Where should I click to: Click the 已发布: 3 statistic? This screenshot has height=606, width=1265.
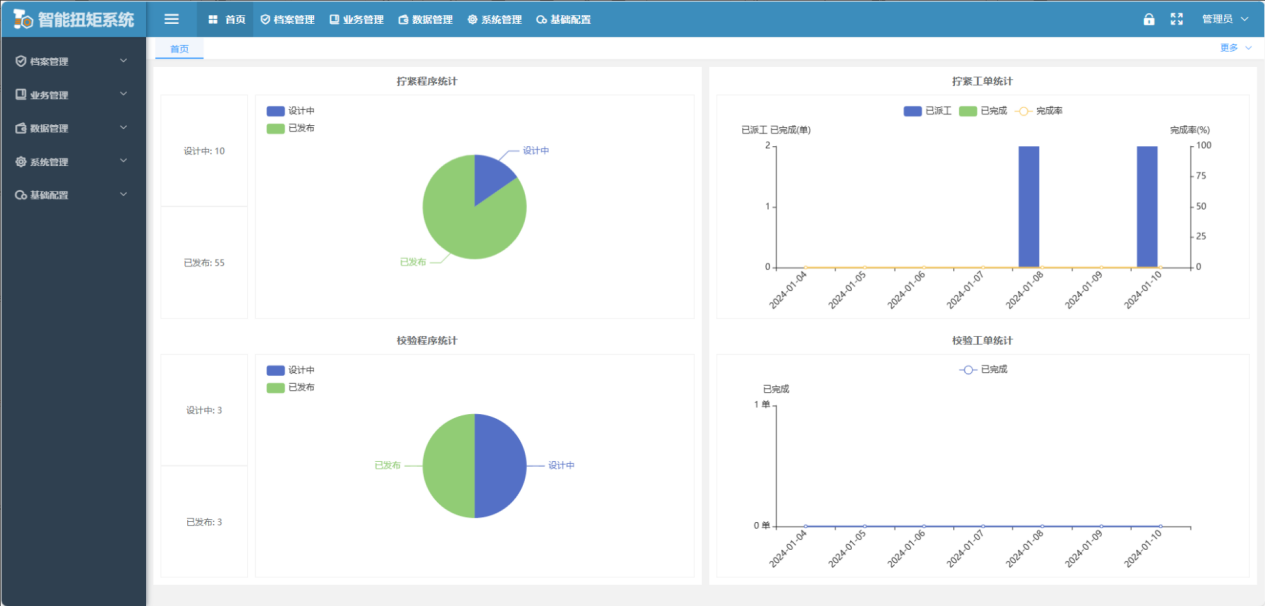coord(204,522)
